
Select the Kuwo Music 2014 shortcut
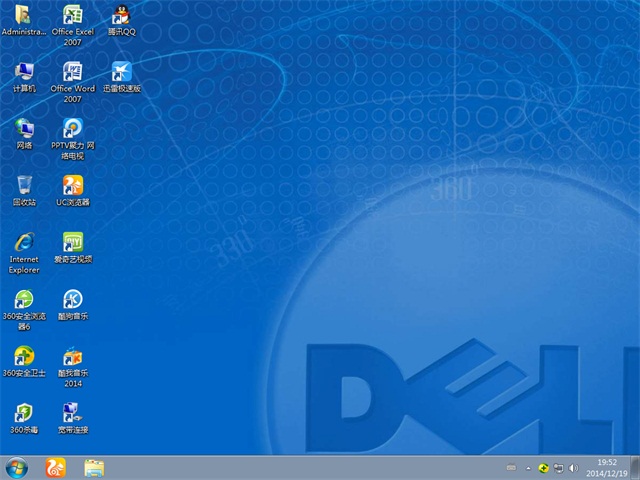coord(73,356)
